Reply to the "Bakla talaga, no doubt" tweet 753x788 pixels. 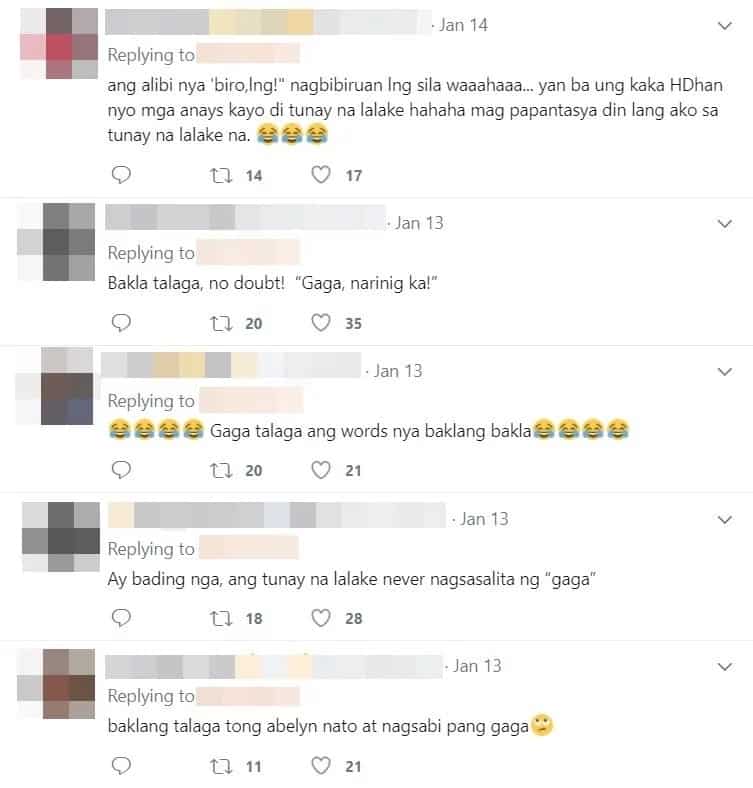pyautogui.click(x=121, y=323)
